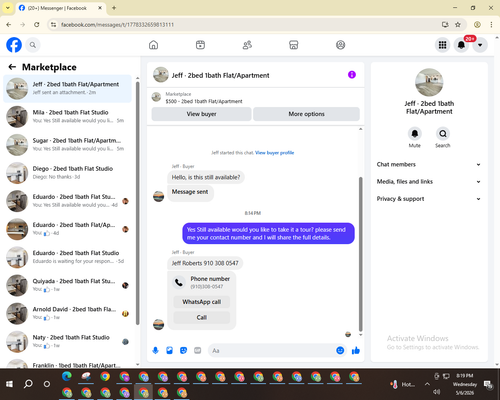500x400 pixels.
Task: Open the Friends icon in top nav
Action: point(247,45)
